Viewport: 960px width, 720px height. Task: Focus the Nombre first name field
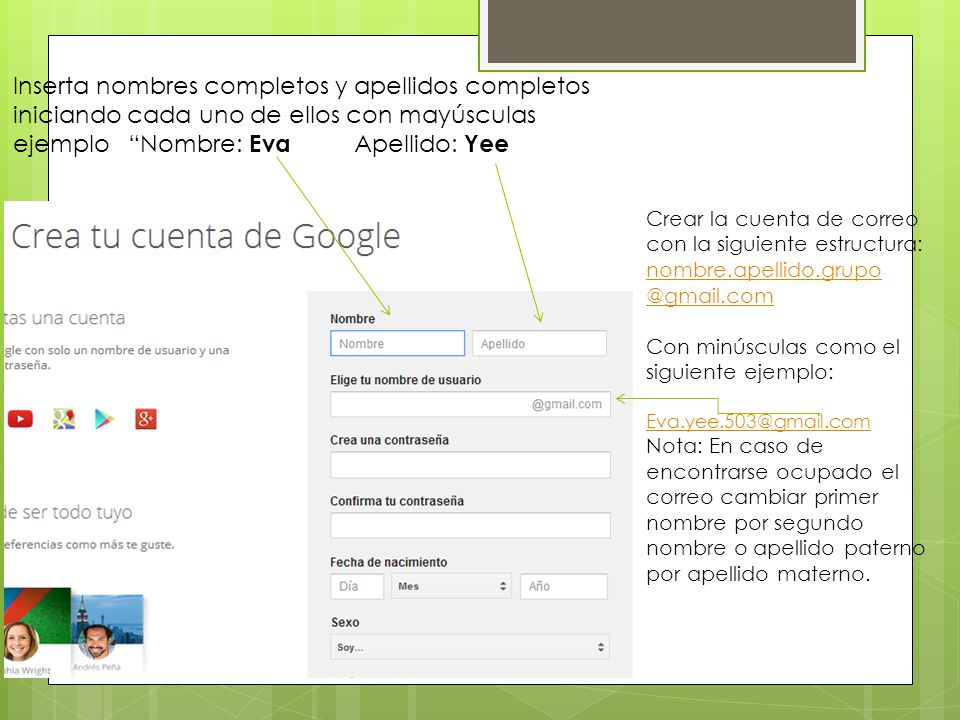point(397,343)
